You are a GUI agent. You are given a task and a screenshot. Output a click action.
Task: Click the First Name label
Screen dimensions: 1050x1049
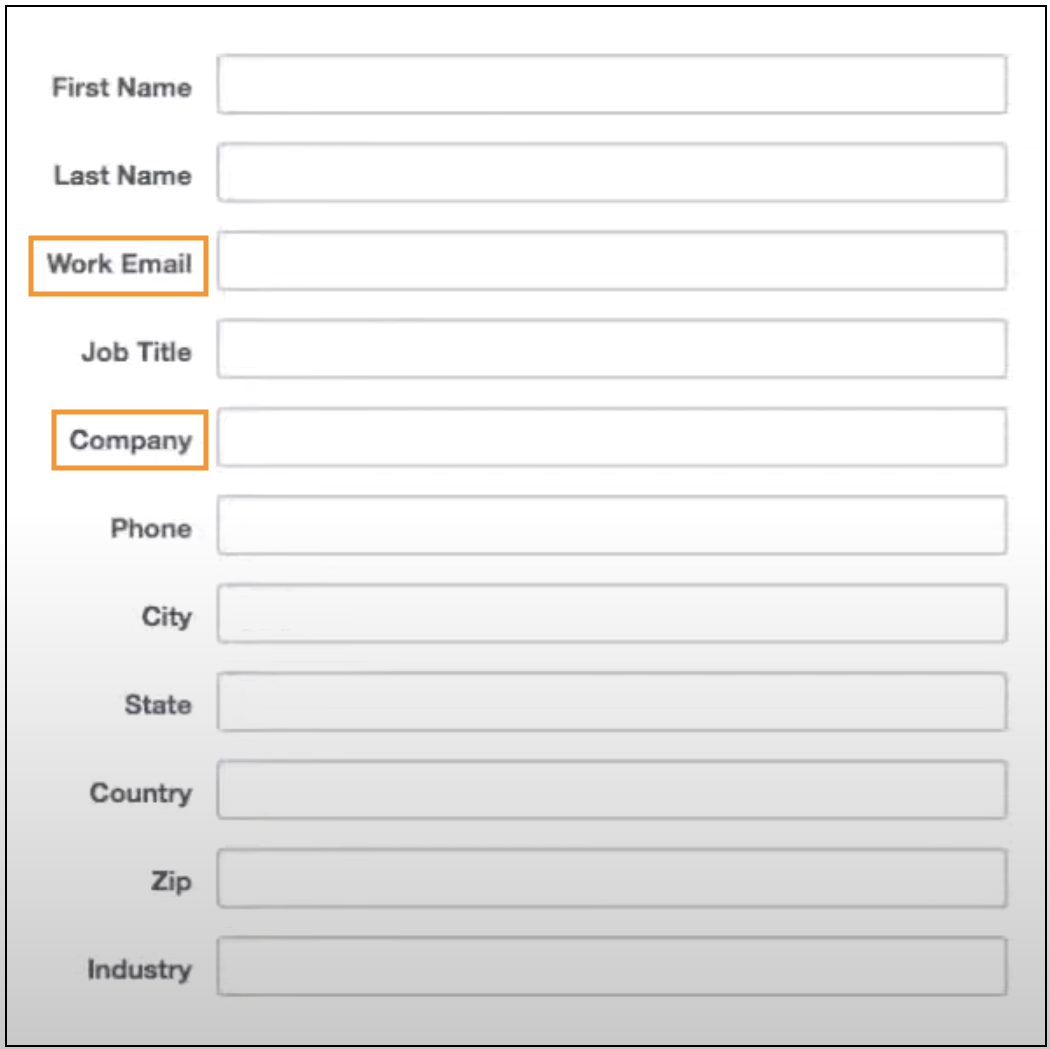[121, 88]
